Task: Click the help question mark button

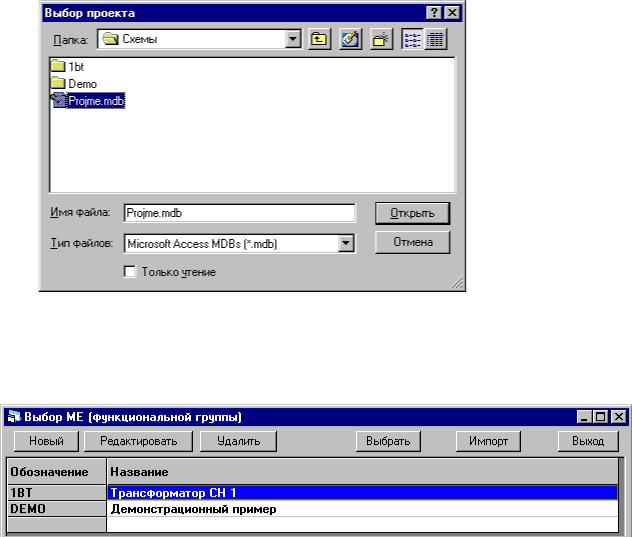Action: 436,13
